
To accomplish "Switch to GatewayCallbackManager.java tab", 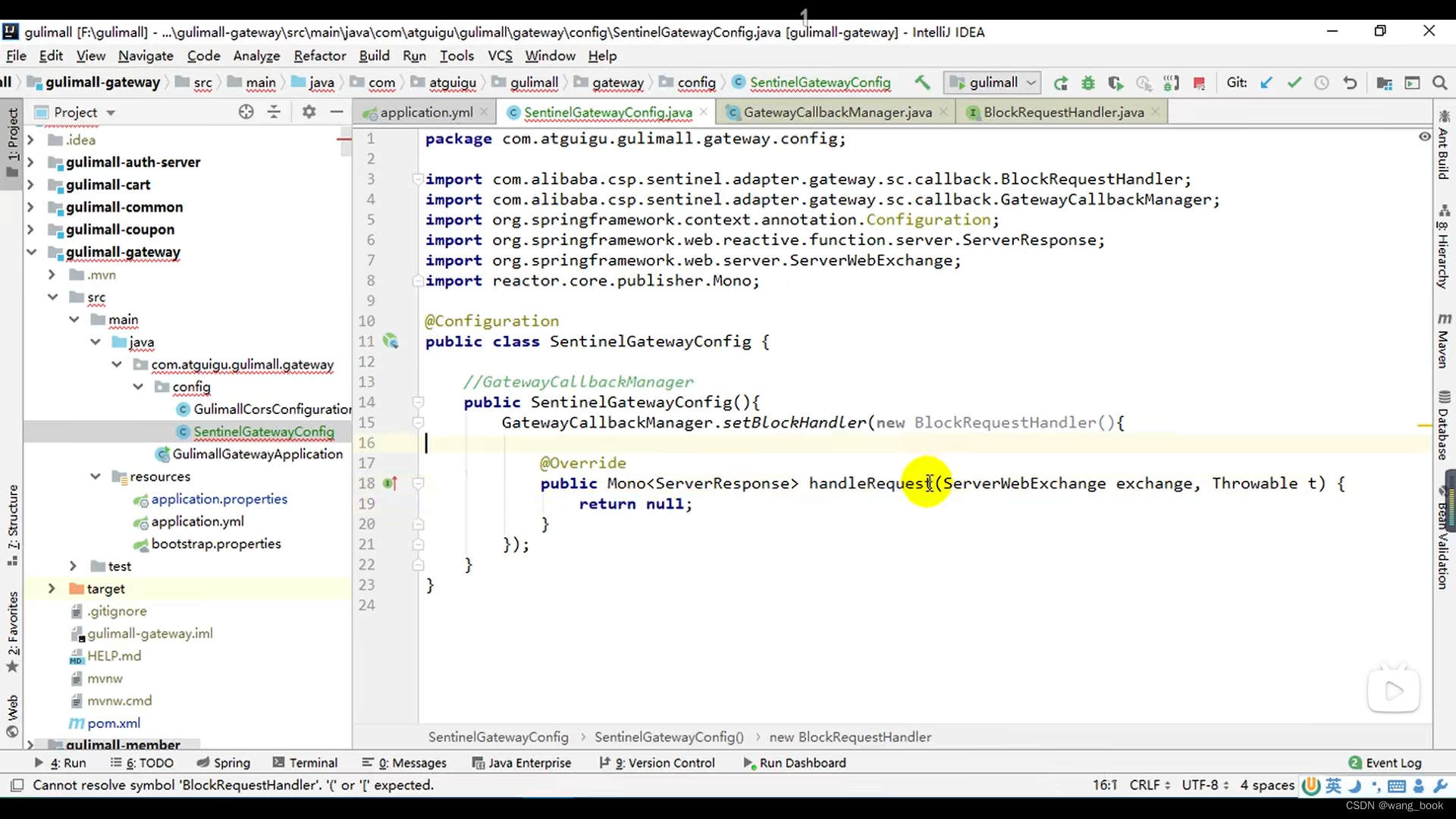I will click(836, 112).
